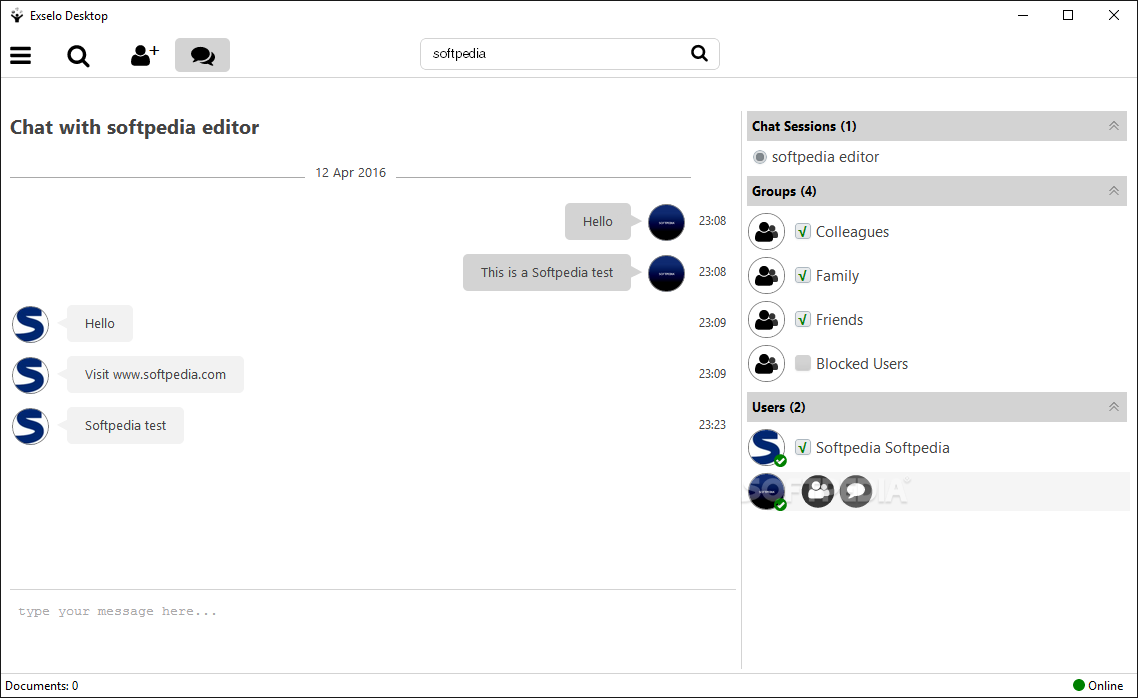
Task: Click the S avatar beside 'Softpedia test'
Action: [x=30, y=426]
